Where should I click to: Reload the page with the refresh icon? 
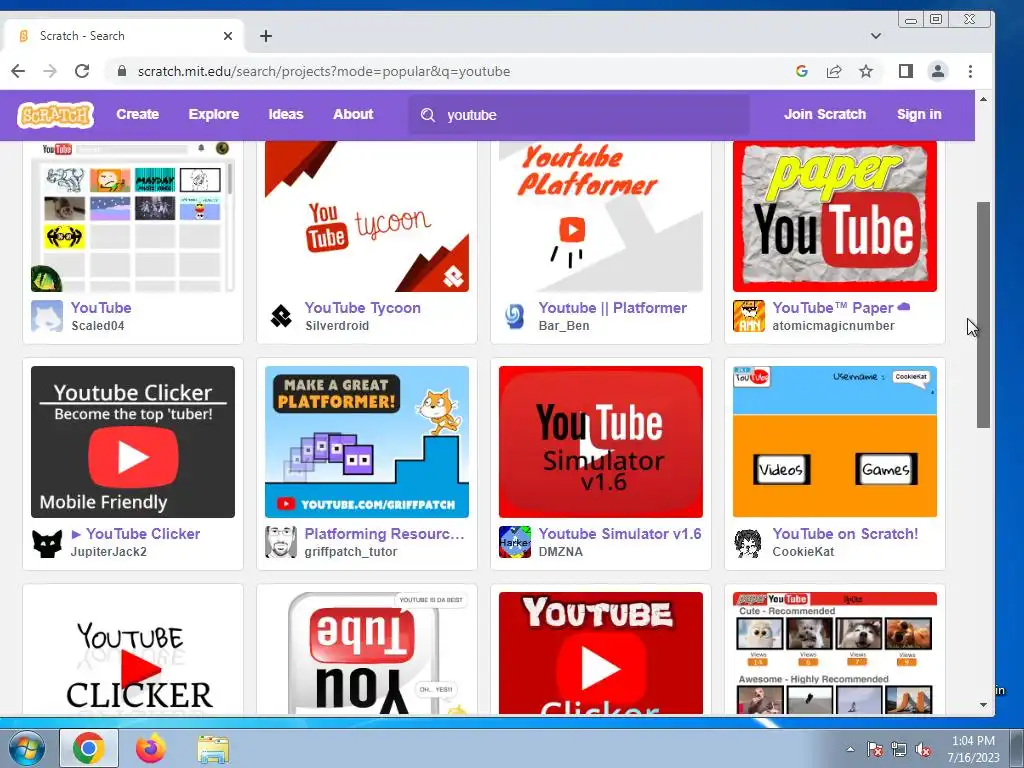82,71
